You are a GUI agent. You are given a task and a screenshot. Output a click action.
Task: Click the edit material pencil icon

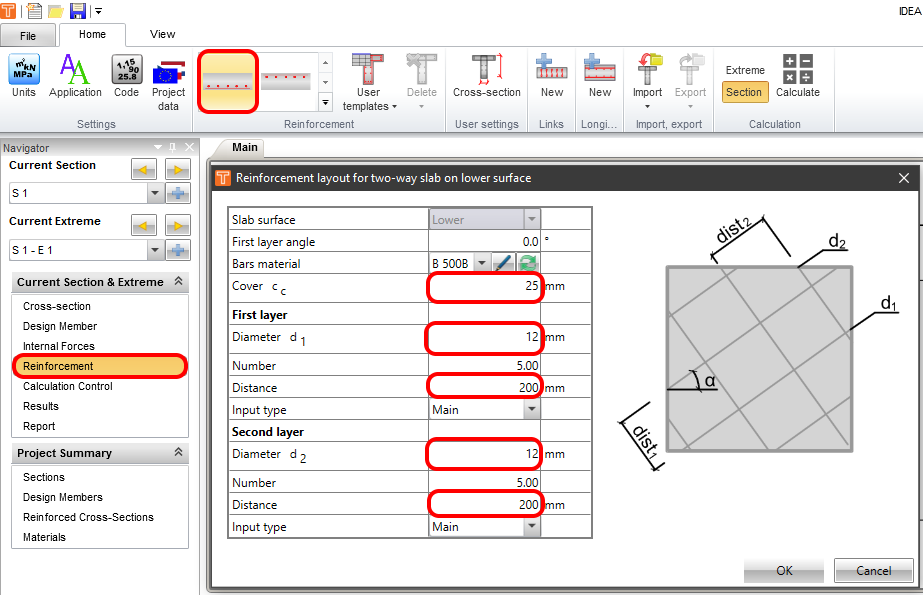coord(503,264)
